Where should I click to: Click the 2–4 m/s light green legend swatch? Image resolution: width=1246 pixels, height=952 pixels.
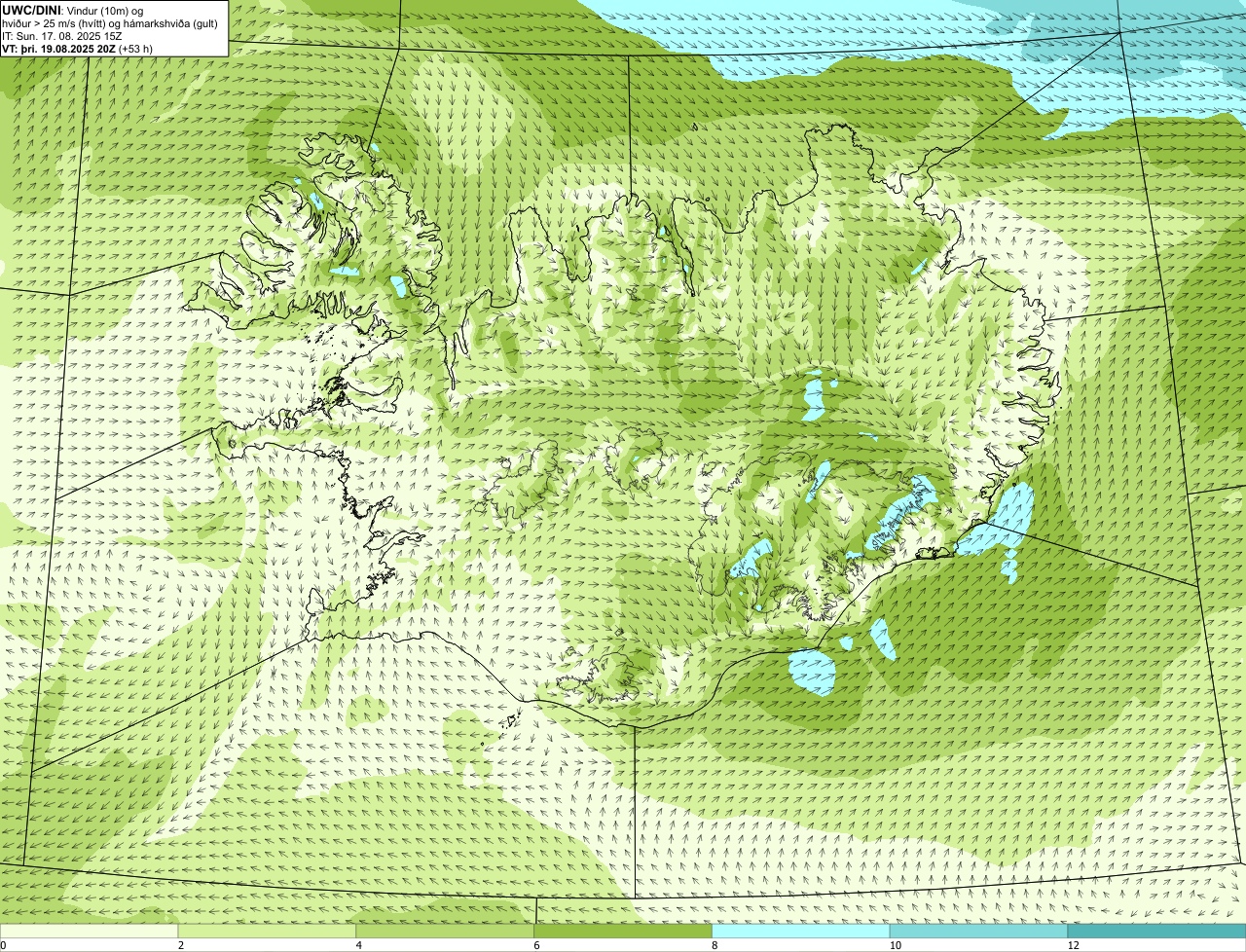tap(267, 931)
